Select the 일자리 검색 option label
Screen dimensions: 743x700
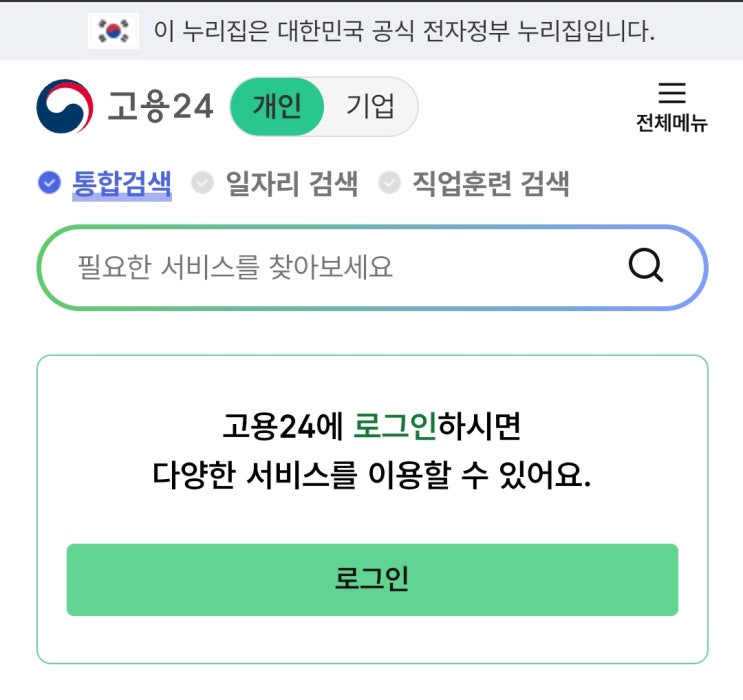[x=291, y=183]
